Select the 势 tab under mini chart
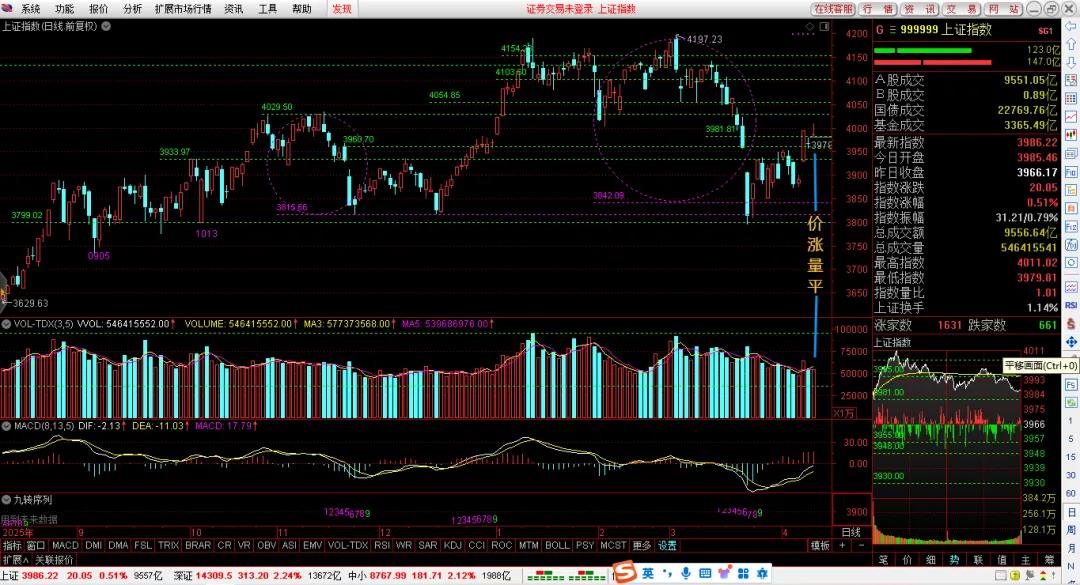The image size is (1080, 585). 955,560
